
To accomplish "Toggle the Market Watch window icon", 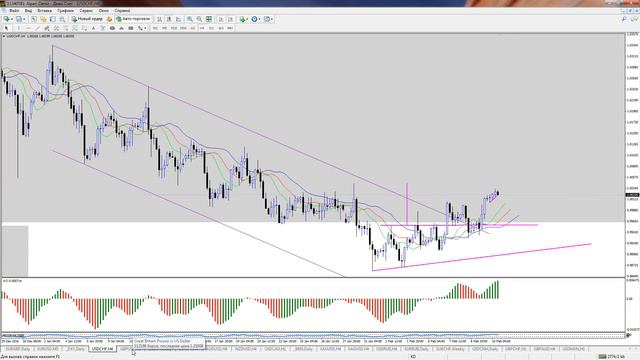I will 34,19.
